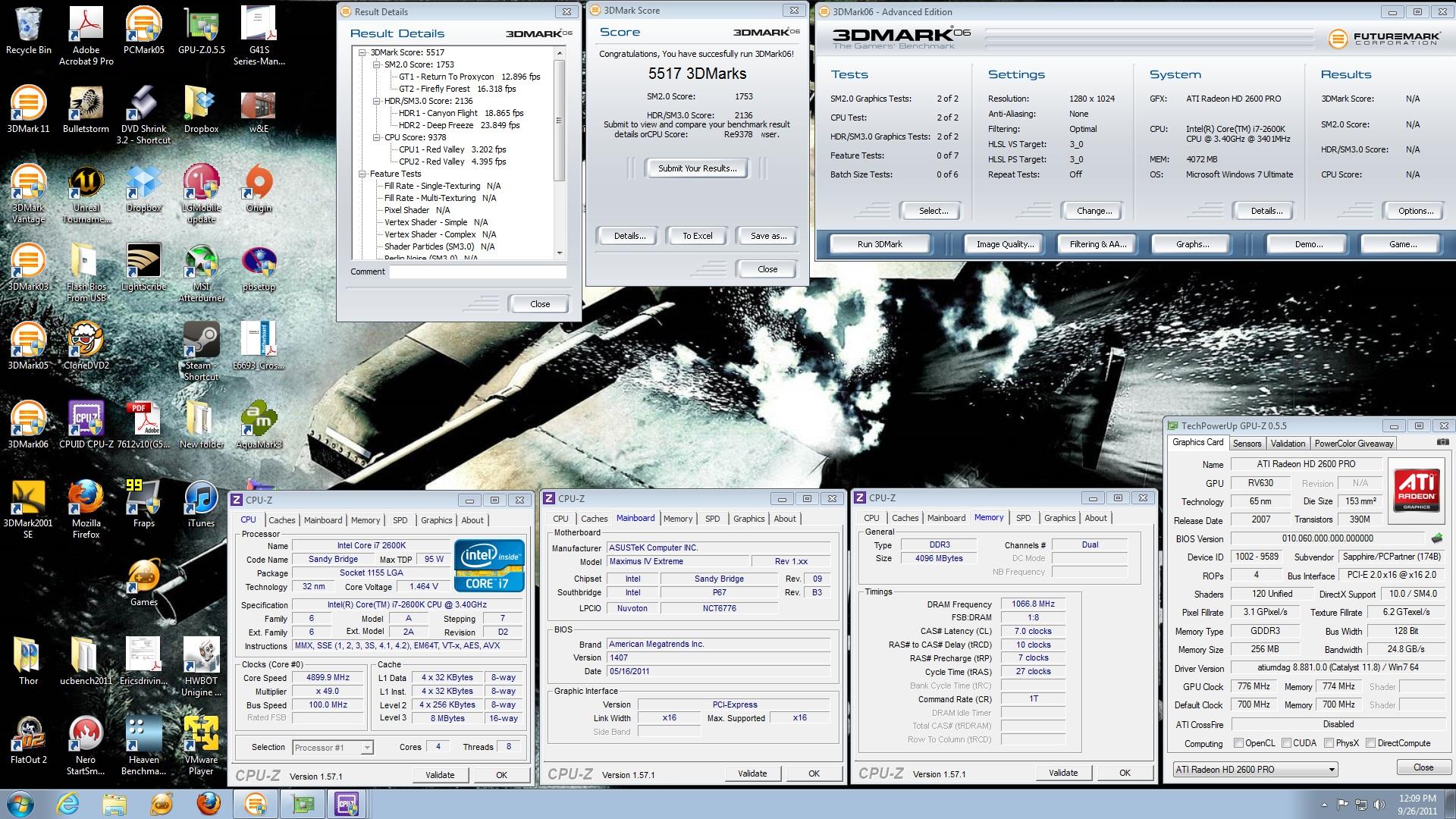The width and height of the screenshot is (1456, 819).
Task: Launch iTunes desktop icon
Action: (201, 504)
